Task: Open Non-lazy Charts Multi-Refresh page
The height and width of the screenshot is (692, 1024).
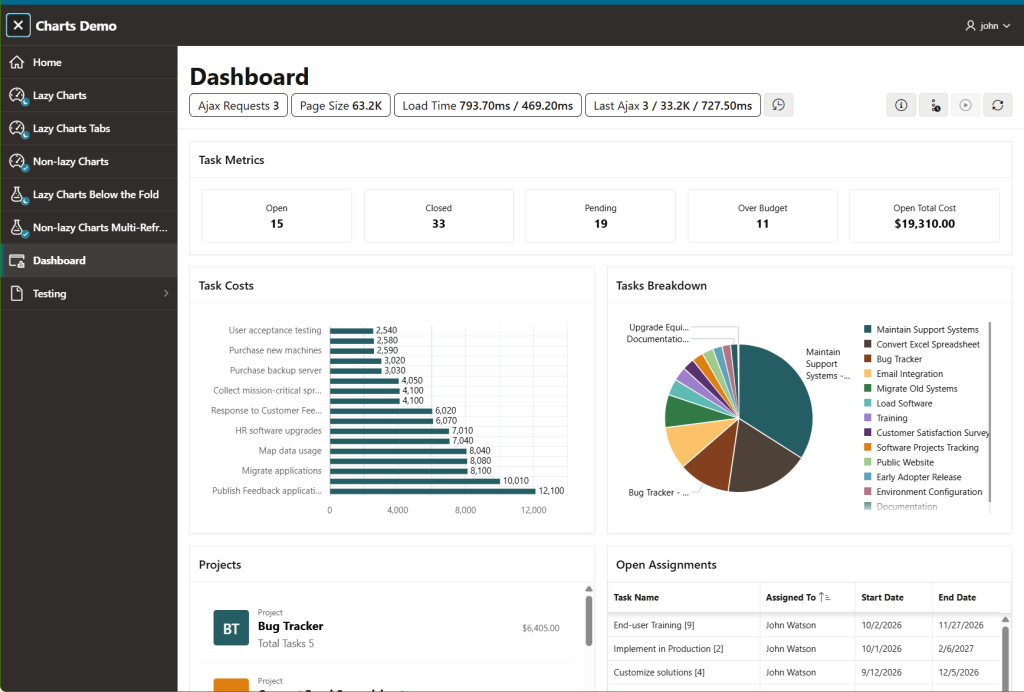Action: (89, 227)
